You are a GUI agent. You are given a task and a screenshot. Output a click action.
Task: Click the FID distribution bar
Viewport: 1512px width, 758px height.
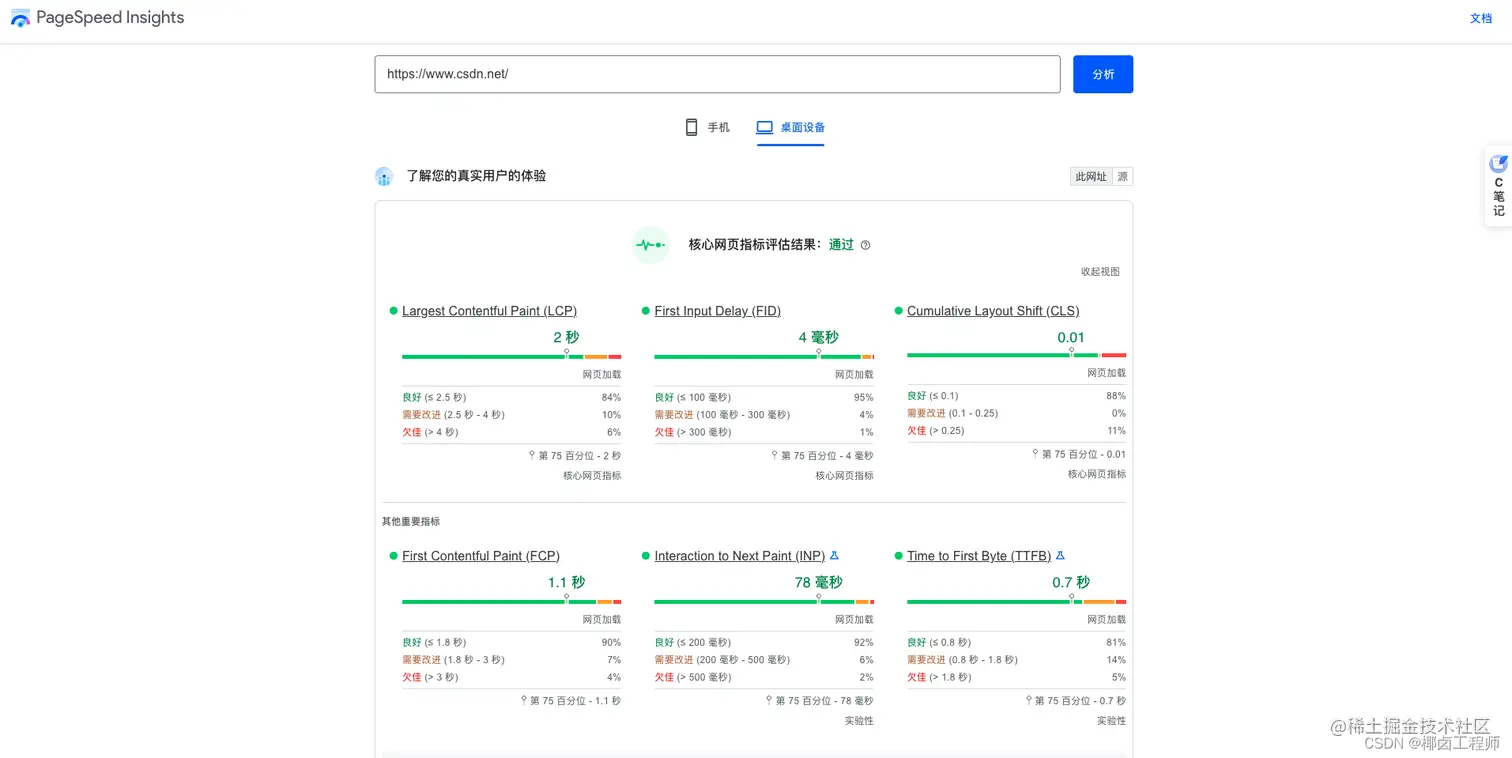click(x=764, y=356)
